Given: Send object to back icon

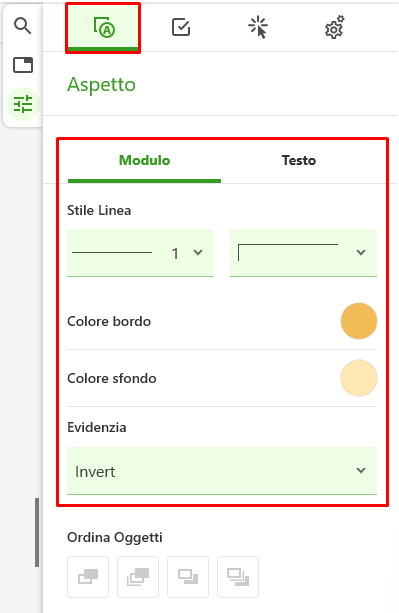Looking at the screenshot, I should coord(238,577).
